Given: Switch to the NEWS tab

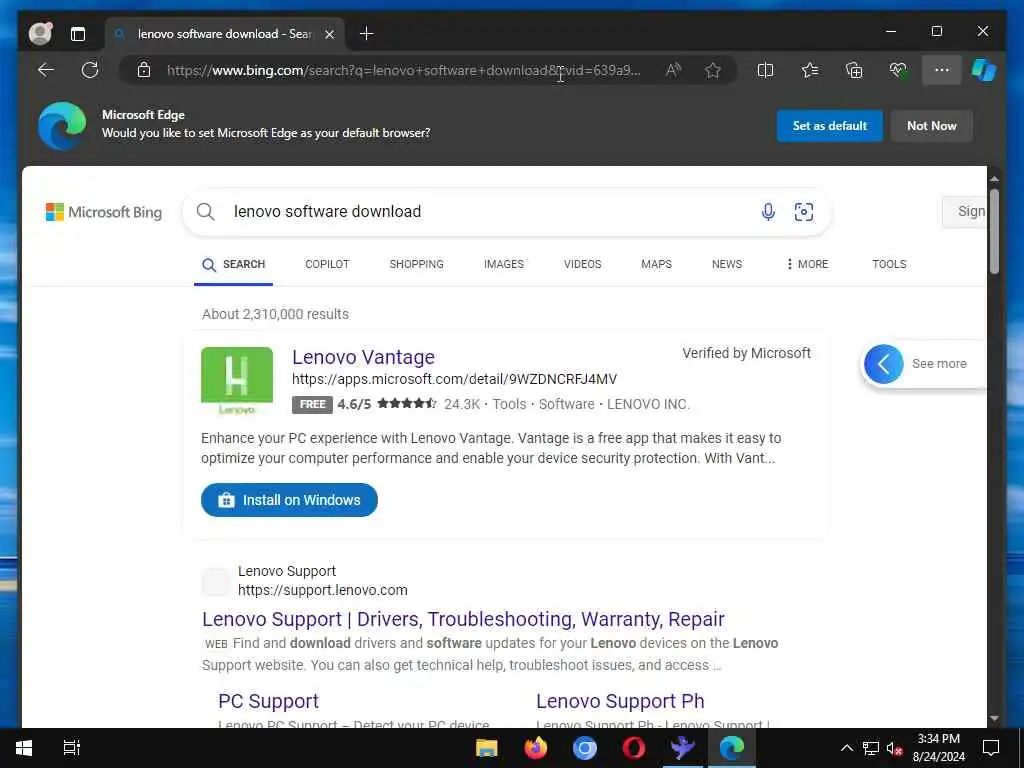Looking at the screenshot, I should pos(727,264).
